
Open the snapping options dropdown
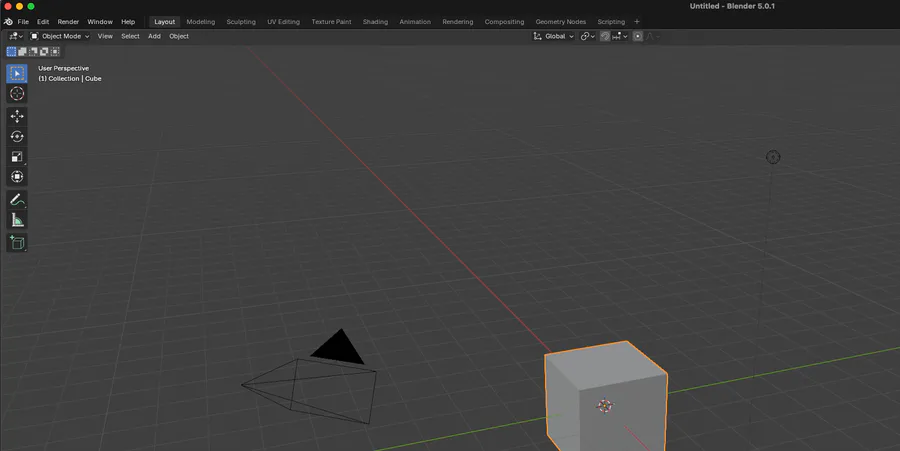click(x=620, y=36)
